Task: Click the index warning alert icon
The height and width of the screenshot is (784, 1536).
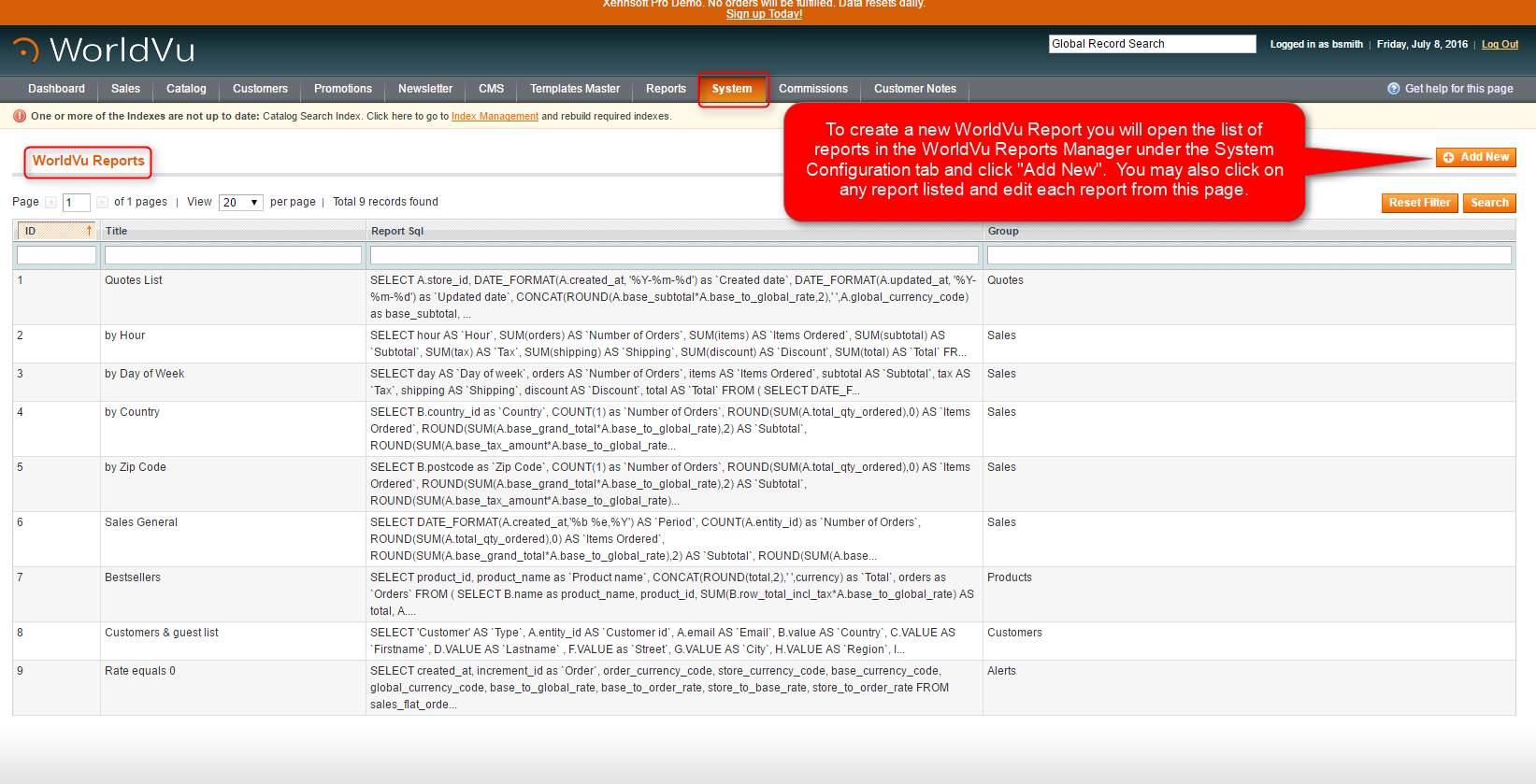Action: (19, 117)
